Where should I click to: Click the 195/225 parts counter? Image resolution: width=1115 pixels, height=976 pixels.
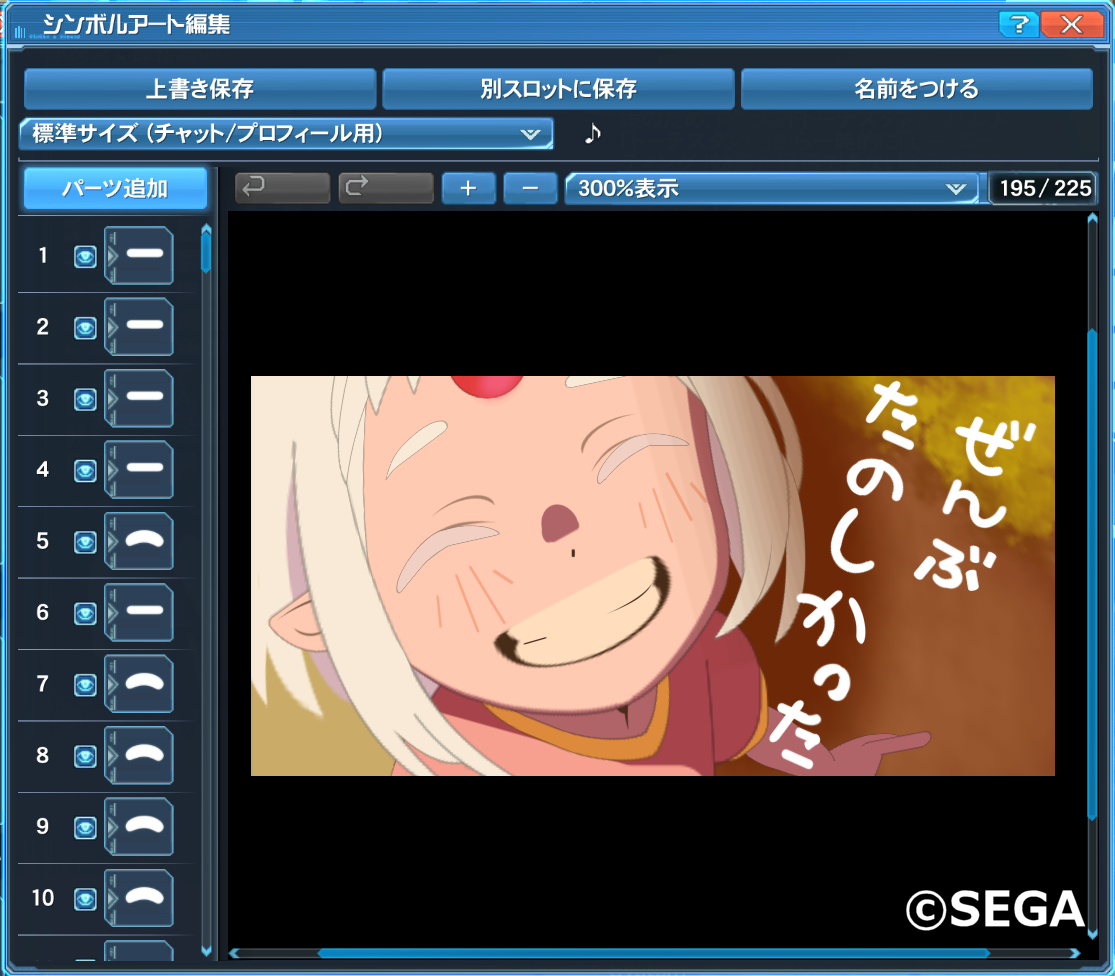coord(1045,188)
